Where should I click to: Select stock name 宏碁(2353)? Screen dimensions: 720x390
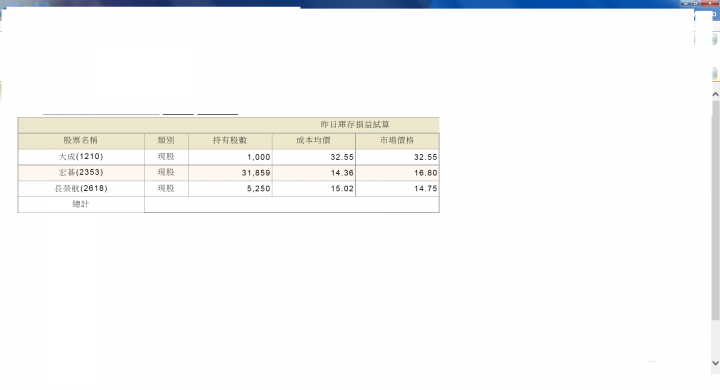81,172
